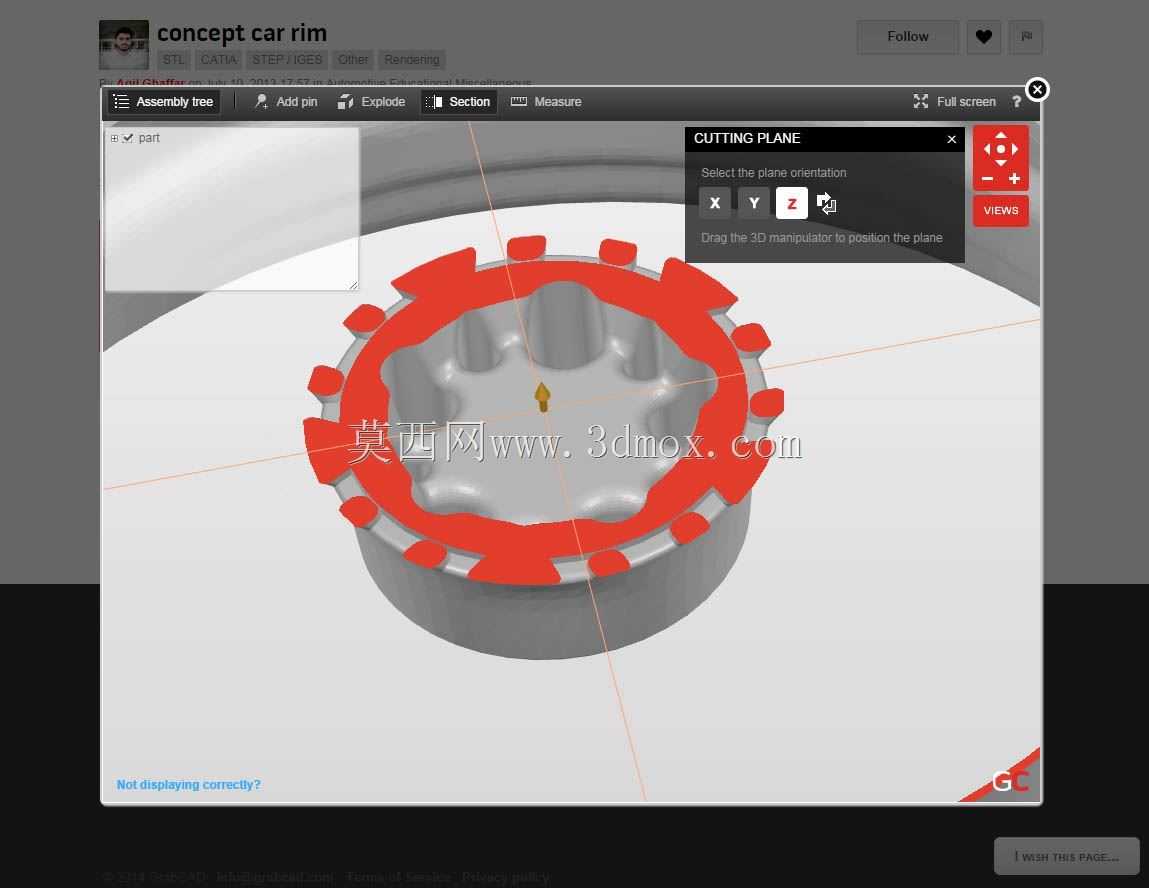1149x888 pixels.
Task: Open the CATIA tag
Action: 218,59
